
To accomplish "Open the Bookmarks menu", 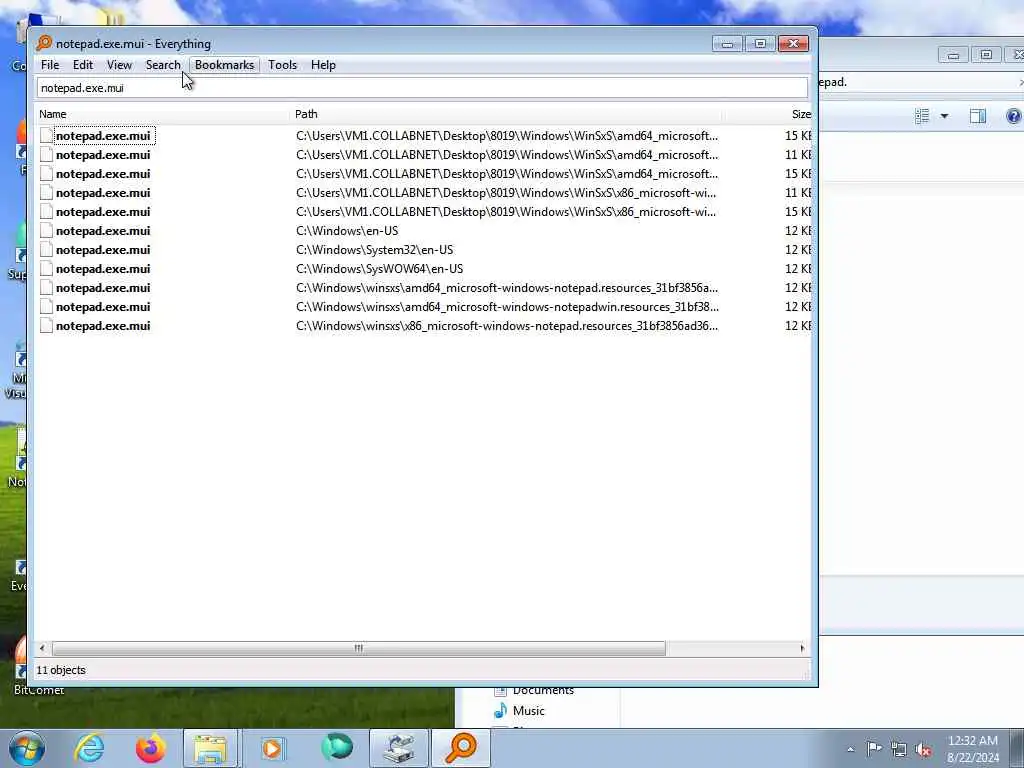I will pos(224,65).
